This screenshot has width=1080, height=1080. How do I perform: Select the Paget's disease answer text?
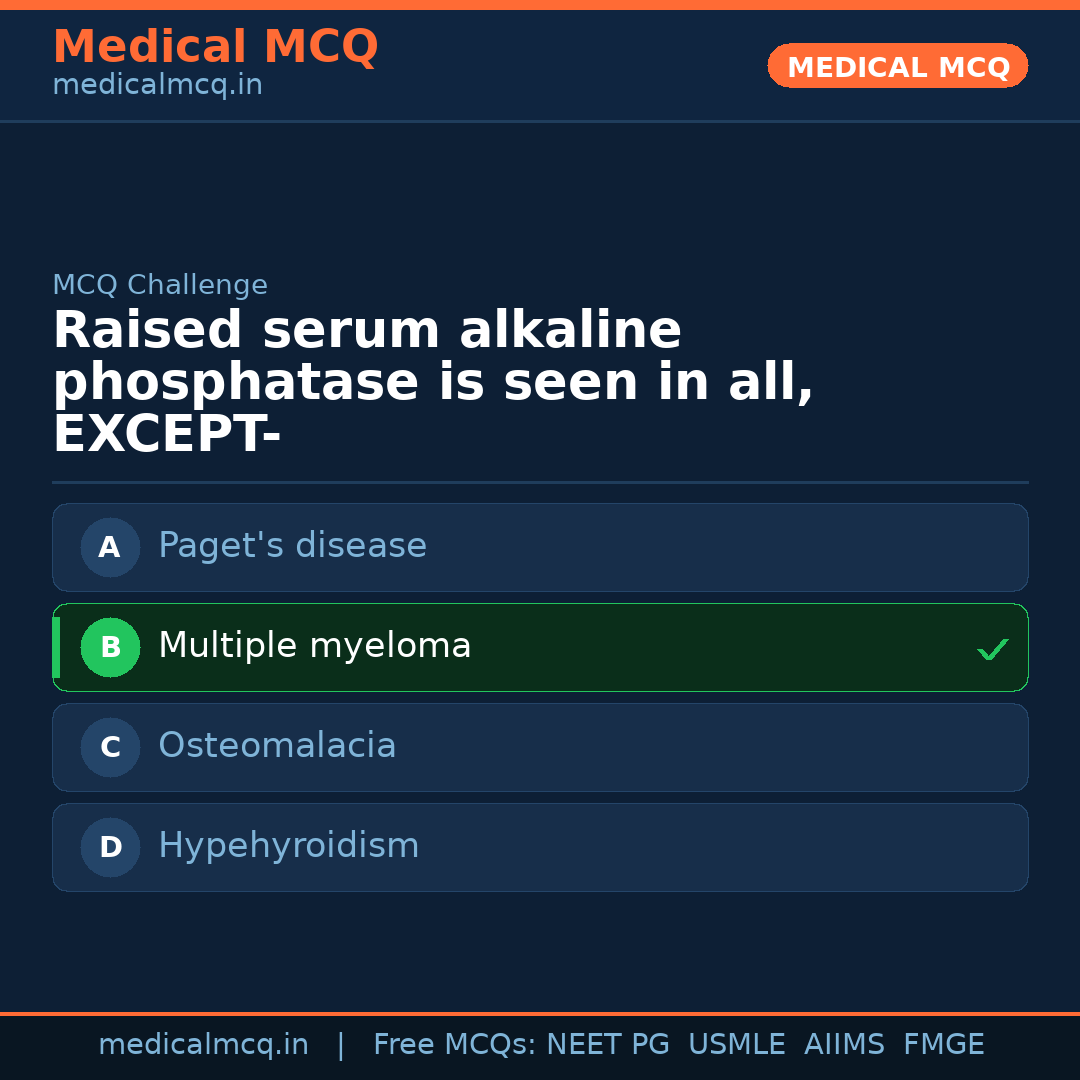point(292,546)
